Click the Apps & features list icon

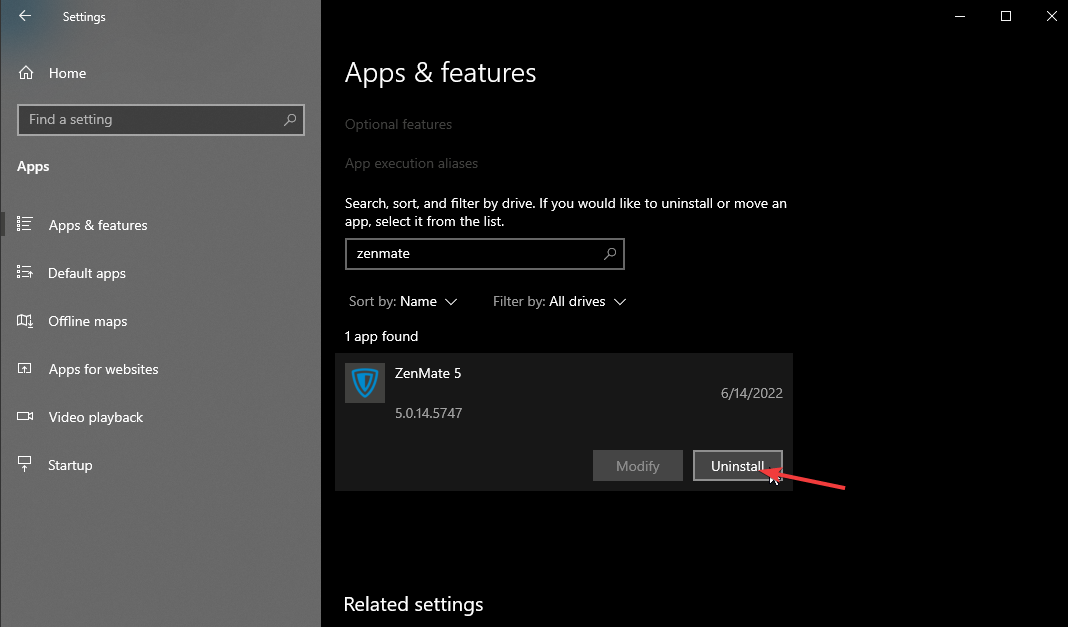(x=27, y=224)
